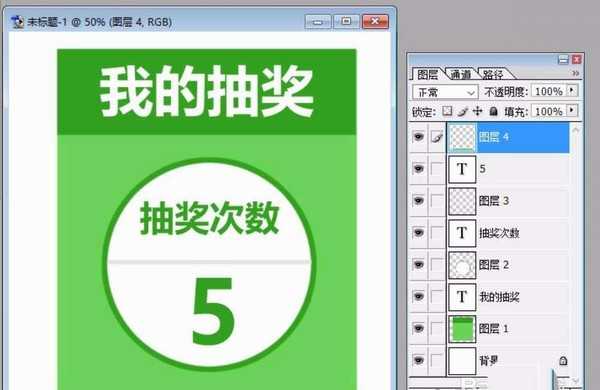
Task: Click layers list scrollbar up arrow
Action: [x=576, y=130]
